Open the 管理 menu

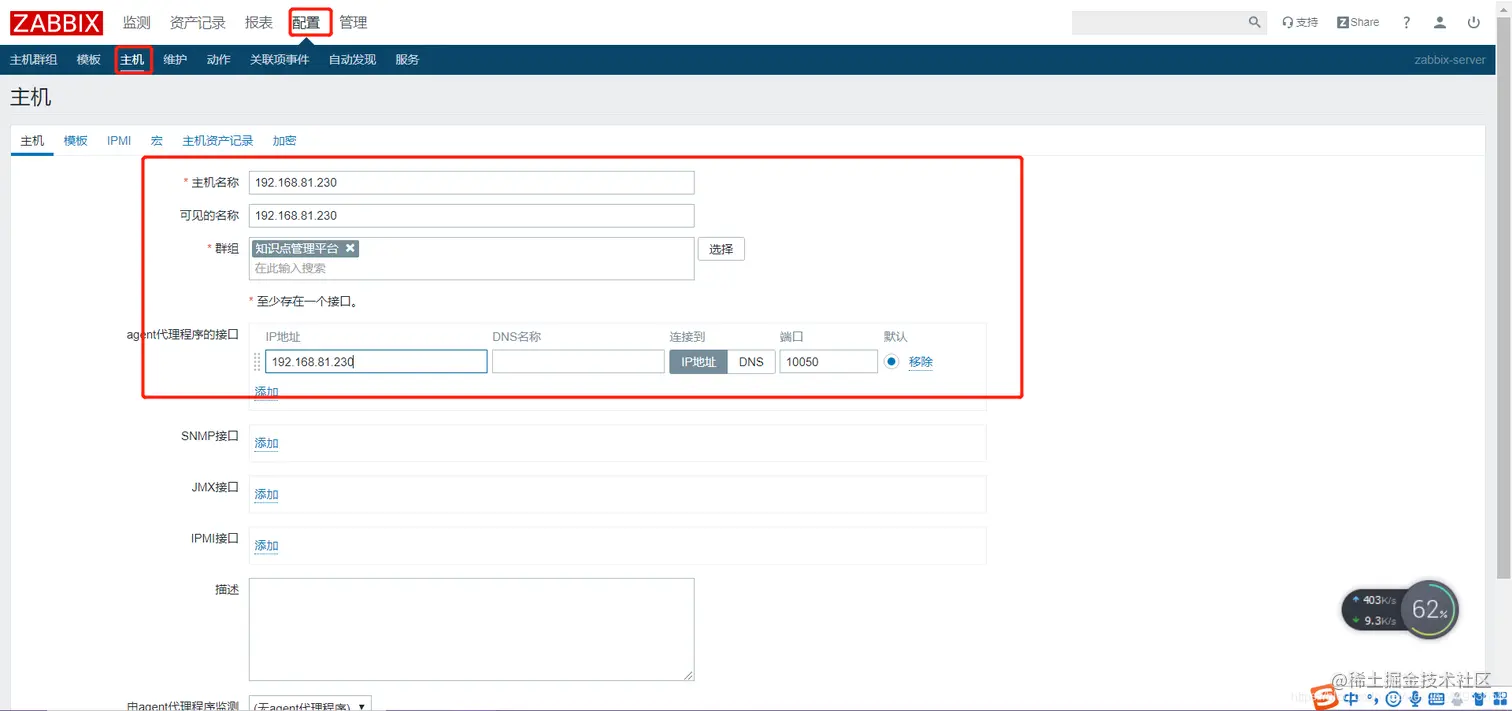pyautogui.click(x=353, y=22)
